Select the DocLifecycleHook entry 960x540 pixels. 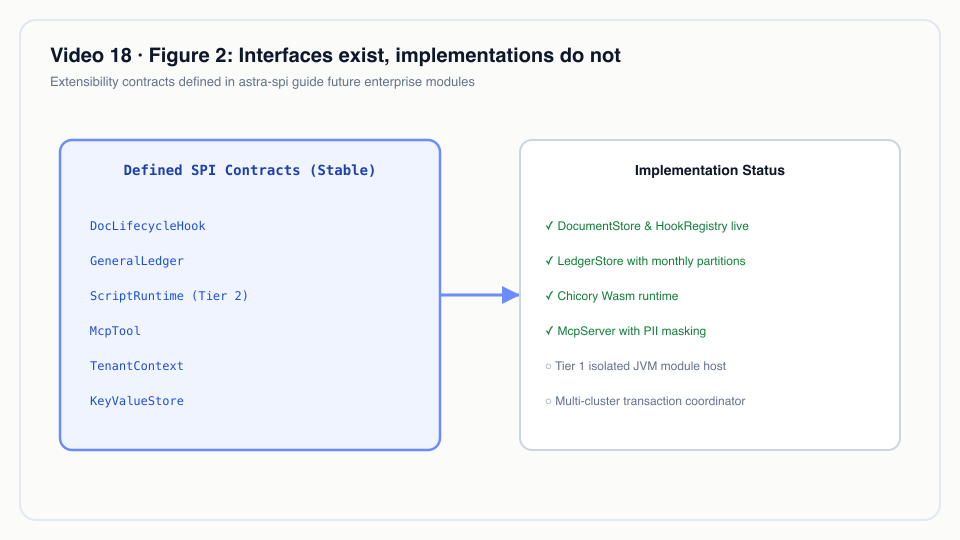[x=148, y=226]
